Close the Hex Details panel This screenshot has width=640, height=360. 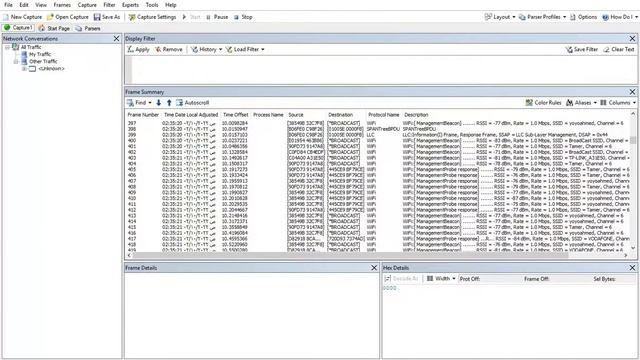pos(632,268)
